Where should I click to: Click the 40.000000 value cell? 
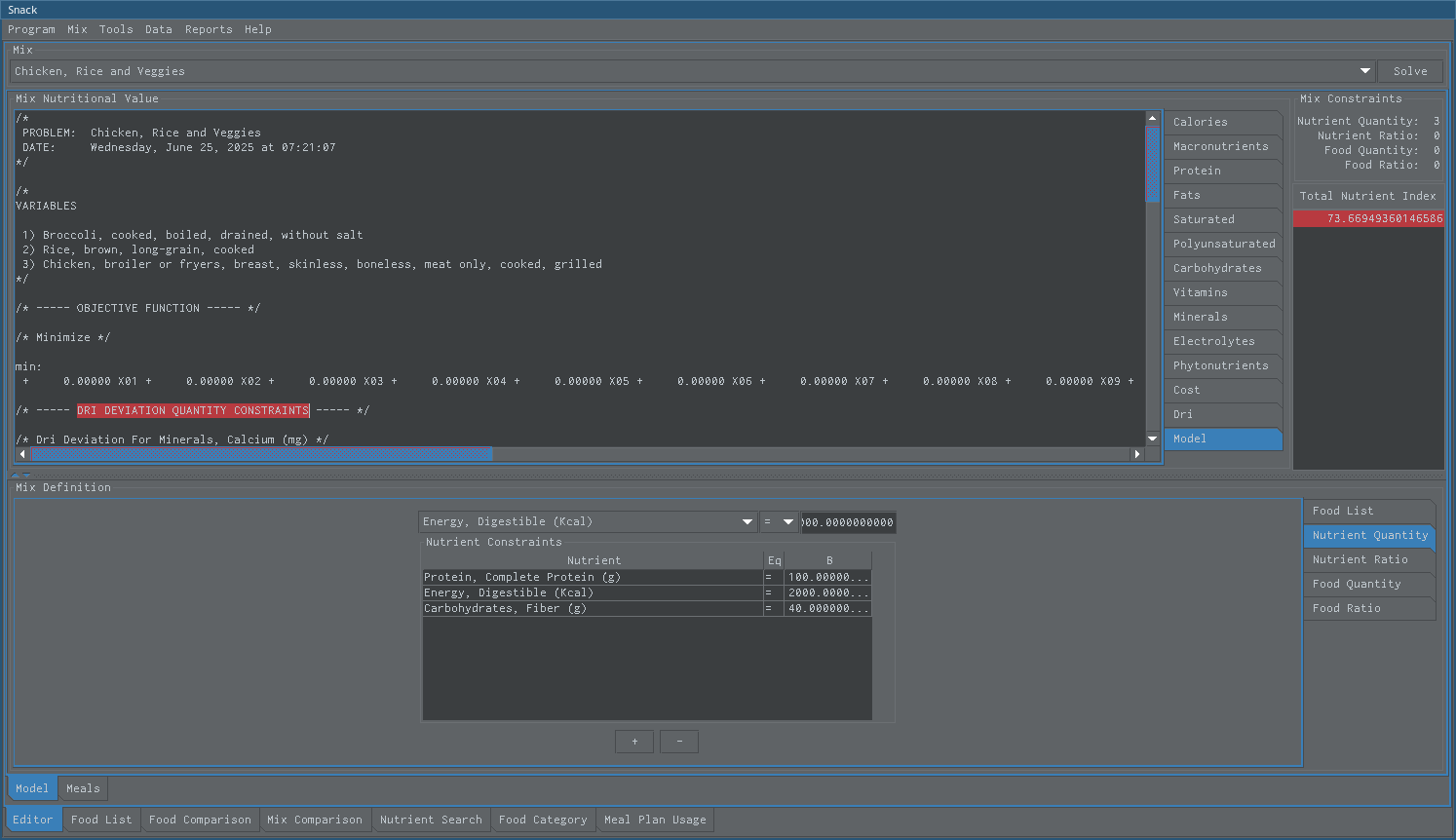(828, 608)
